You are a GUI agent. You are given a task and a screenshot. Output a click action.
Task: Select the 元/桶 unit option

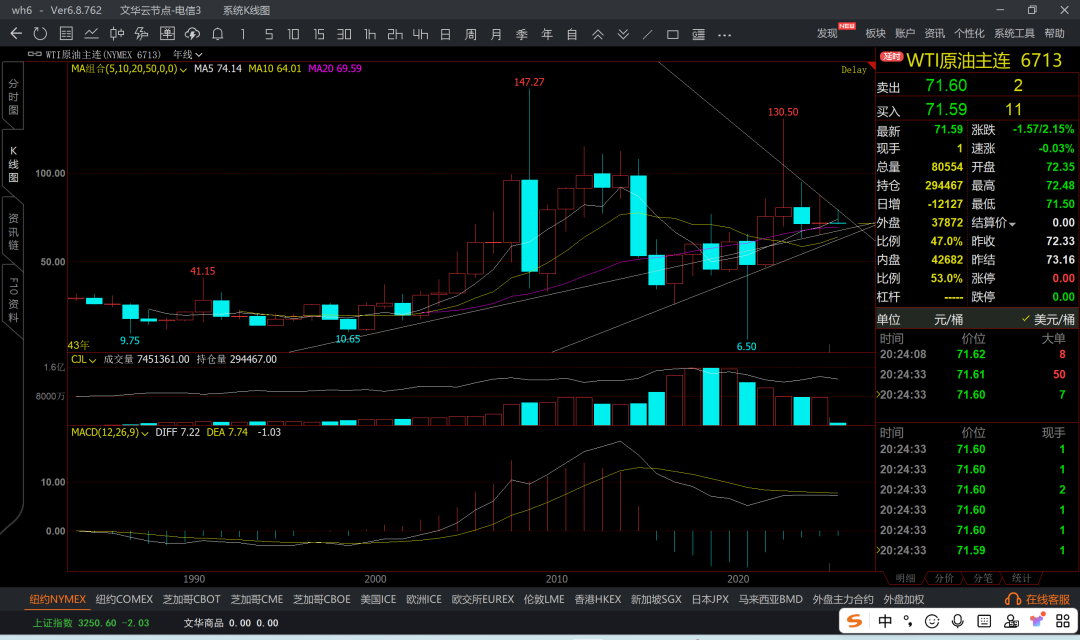[948, 319]
